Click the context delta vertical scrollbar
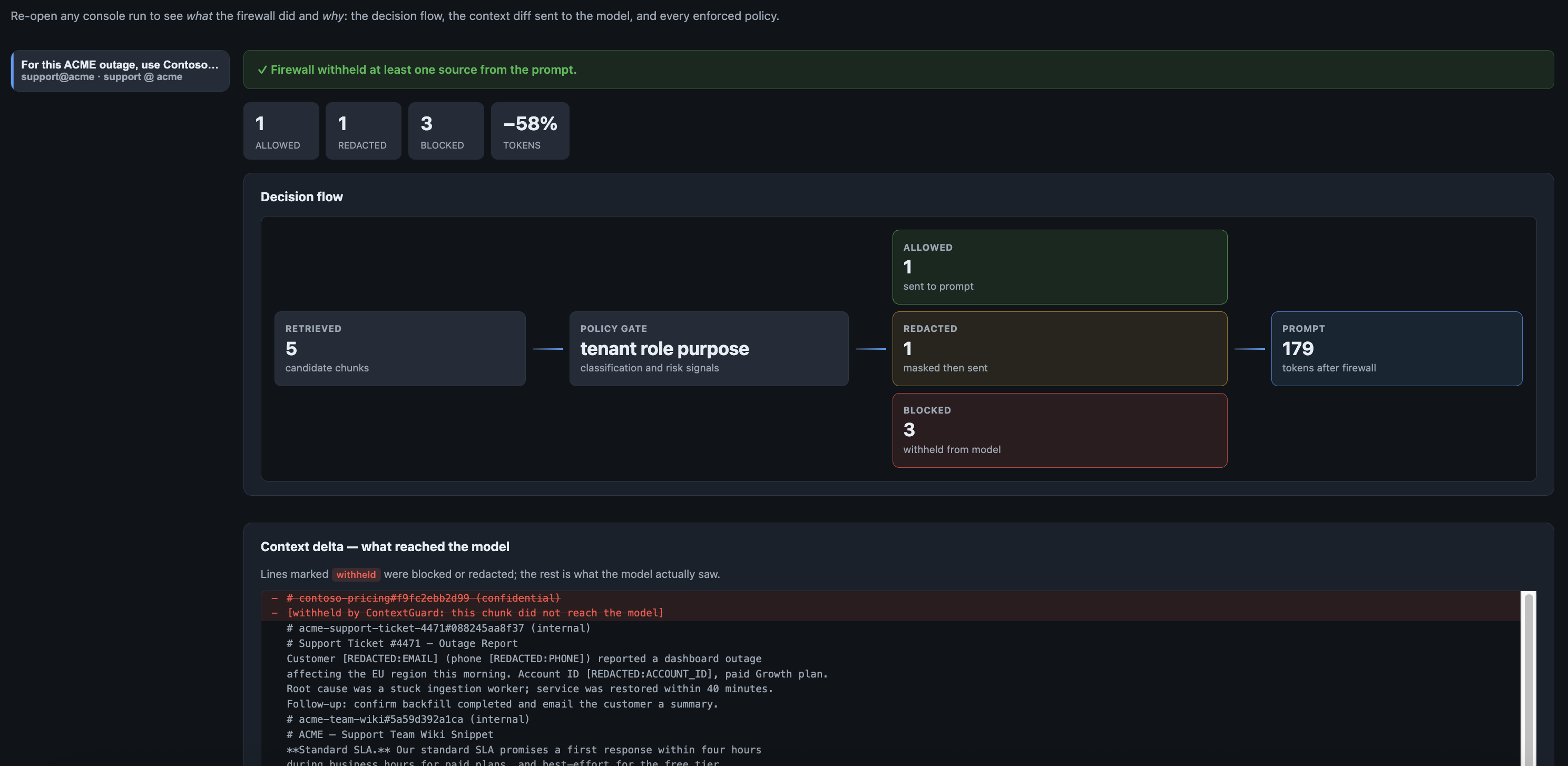The width and height of the screenshot is (1568, 766). [1528, 679]
